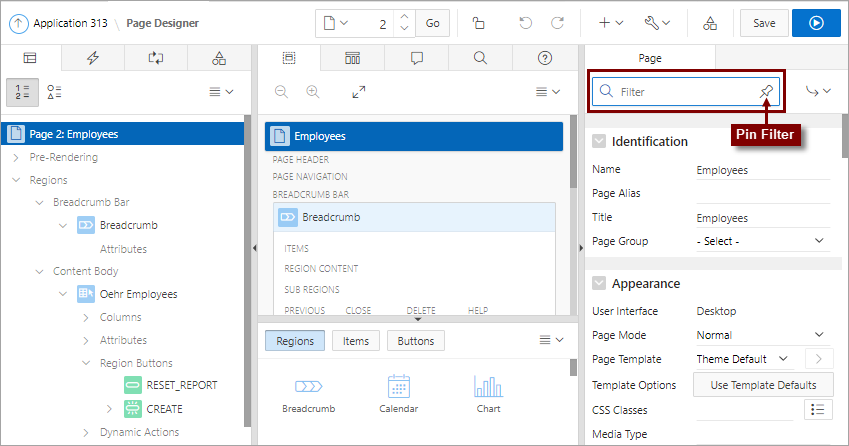Select the Employees page header in Layout
Viewport: 849px width, 446px height.
[x=414, y=136]
